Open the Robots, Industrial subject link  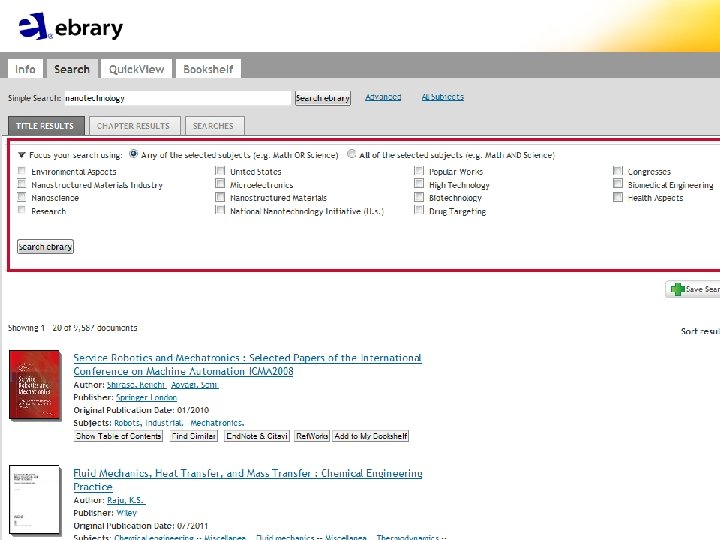148,423
